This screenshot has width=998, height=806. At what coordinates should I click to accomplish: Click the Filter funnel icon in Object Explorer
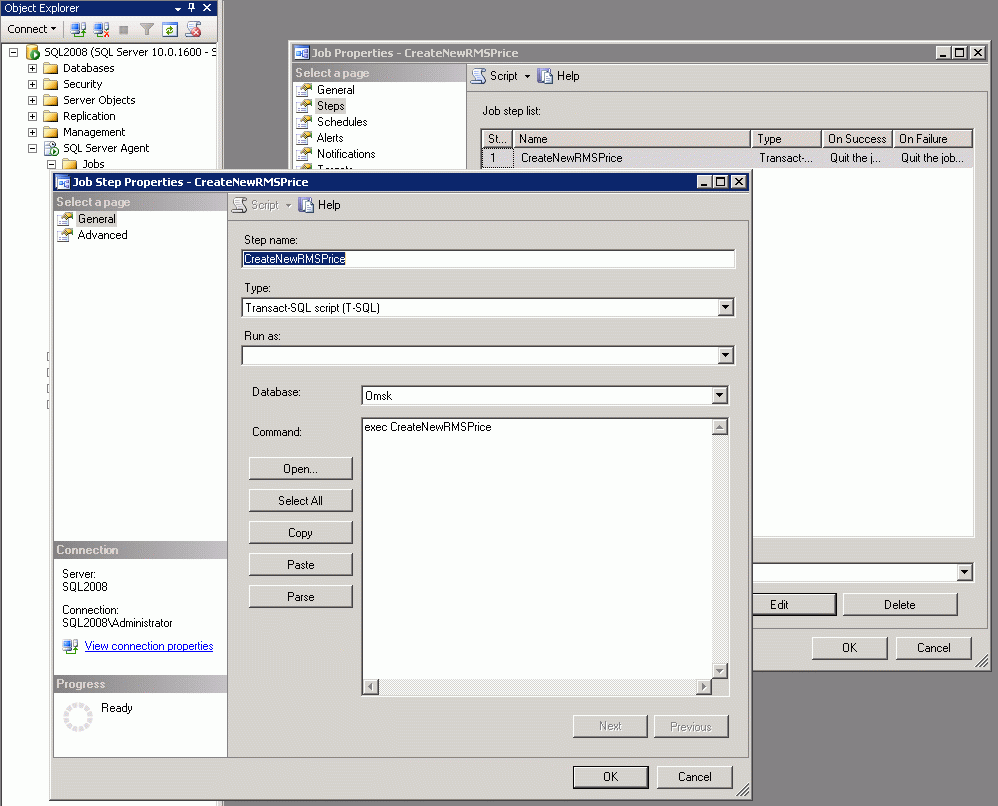pyautogui.click(x=146, y=29)
